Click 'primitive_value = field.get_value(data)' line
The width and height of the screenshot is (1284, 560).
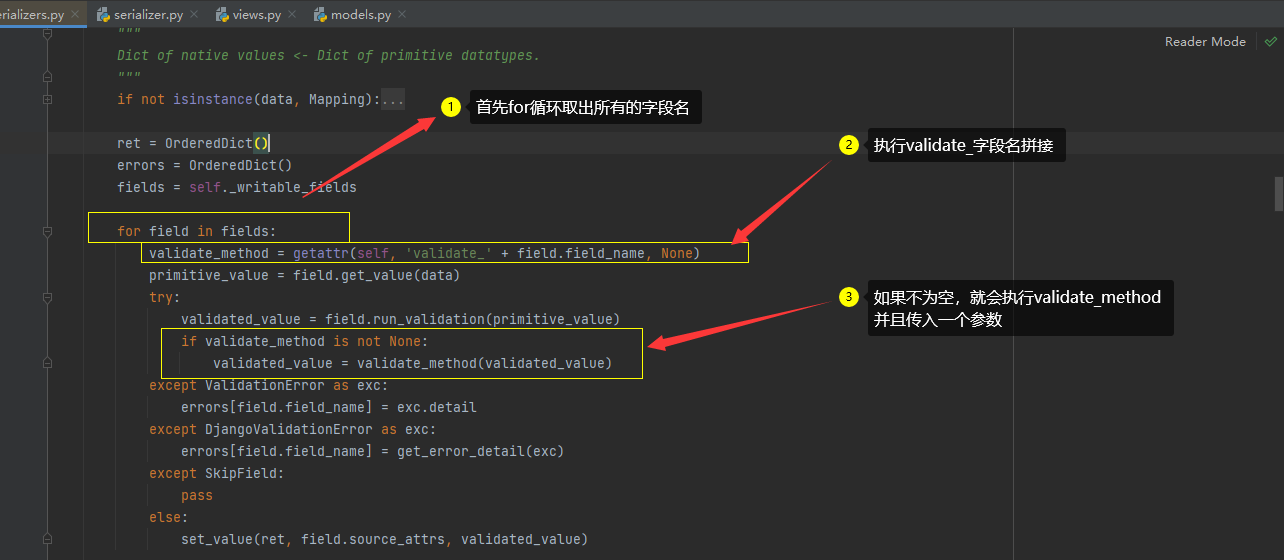pyautogui.click(x=304, y=275)
